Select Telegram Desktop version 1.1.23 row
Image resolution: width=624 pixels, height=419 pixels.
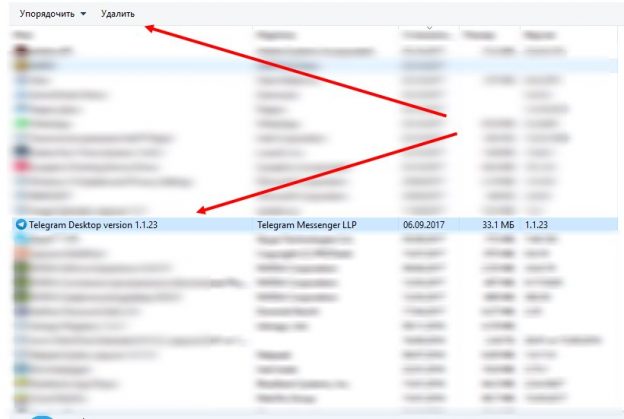coord(316,225)
